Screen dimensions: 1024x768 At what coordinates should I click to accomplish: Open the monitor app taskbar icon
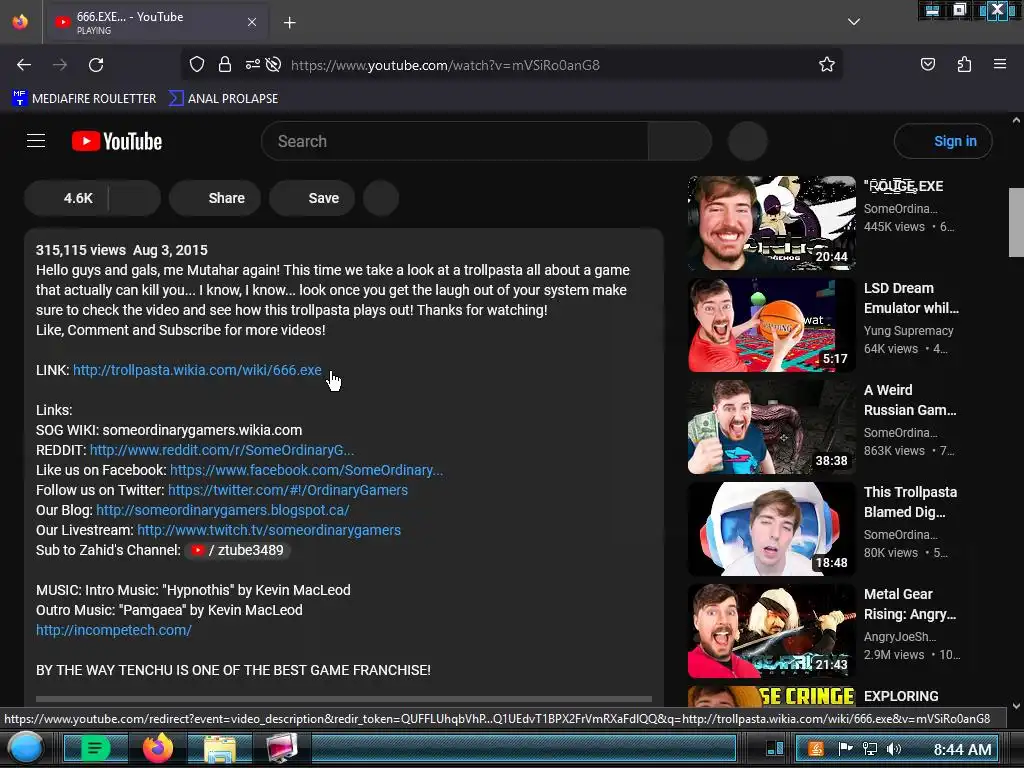(x=282, y=748)
